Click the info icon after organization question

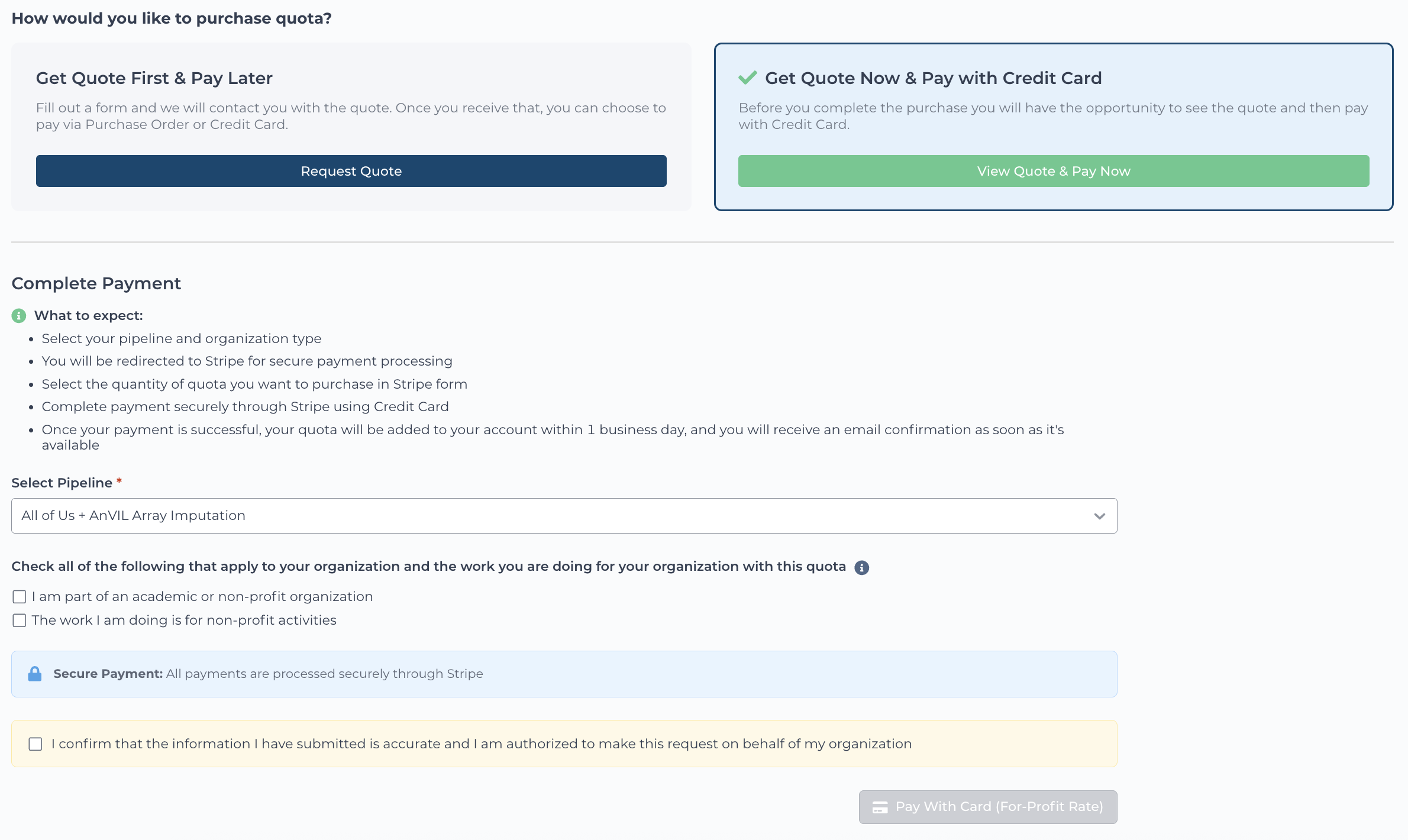coord(862,568)
